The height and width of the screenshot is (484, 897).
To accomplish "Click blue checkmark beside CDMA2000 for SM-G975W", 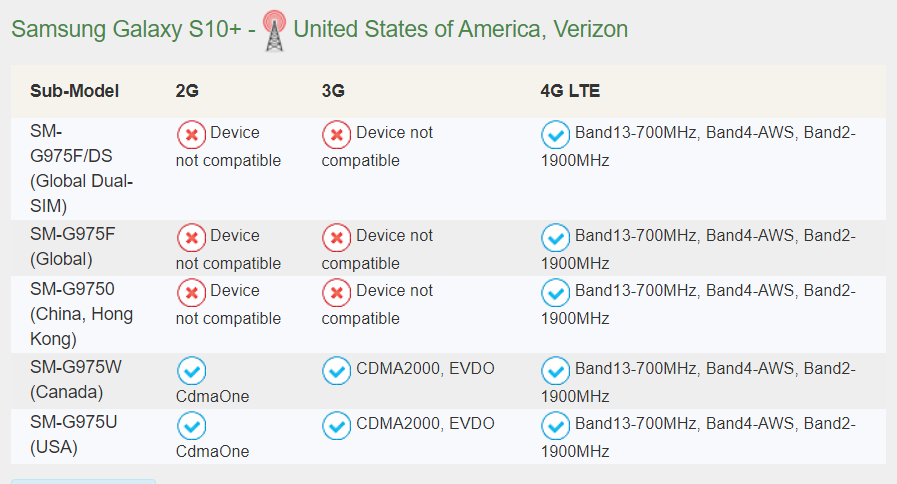I will [x=337, y=371].
